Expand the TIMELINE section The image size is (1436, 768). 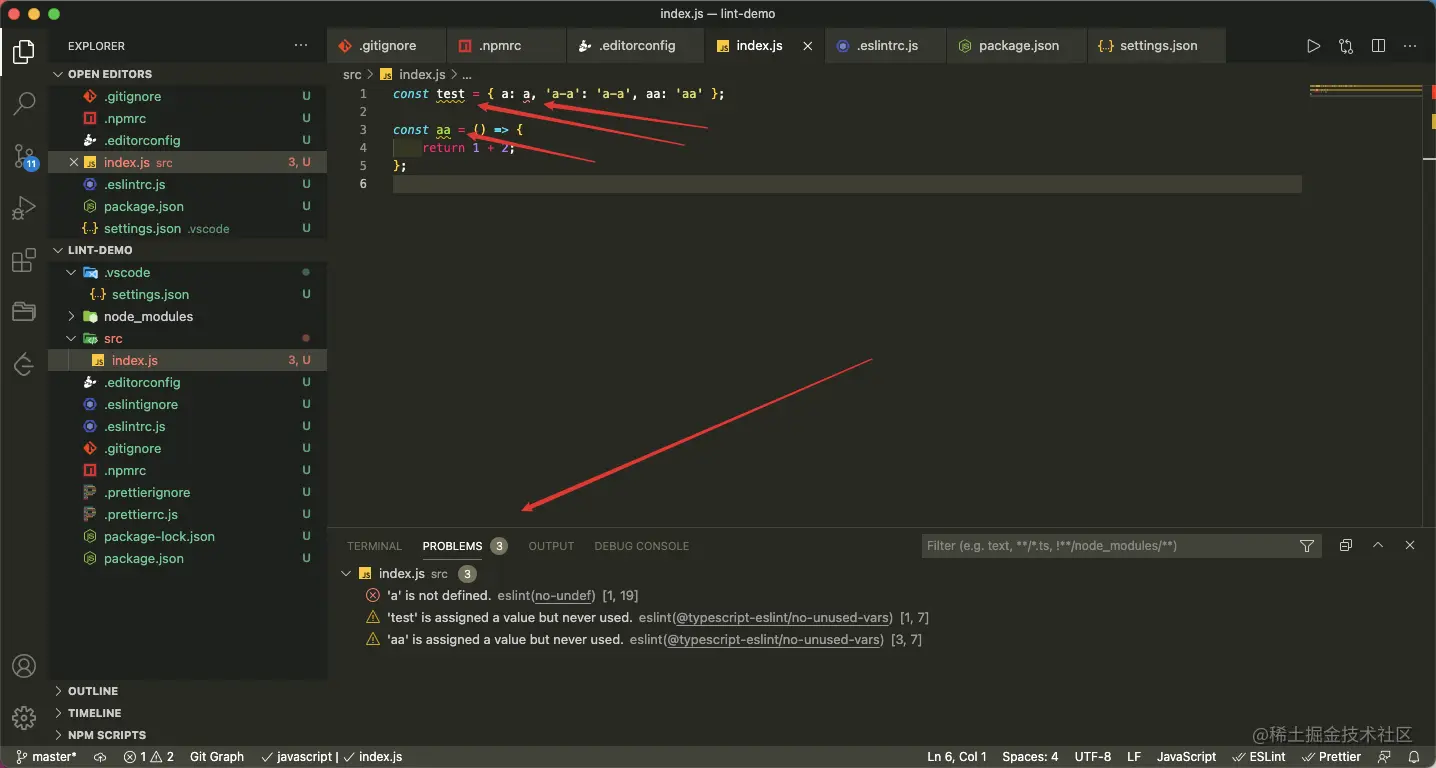95,713
